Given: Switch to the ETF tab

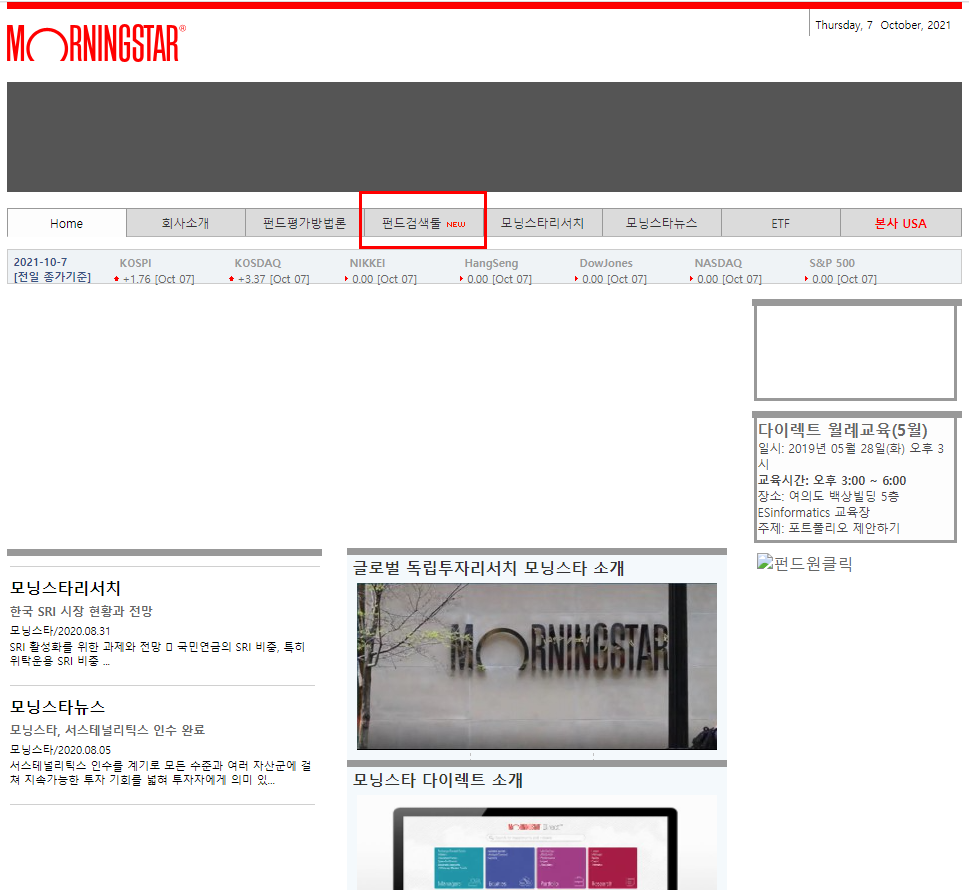Looking at the screenshot, I should (781, 223).
